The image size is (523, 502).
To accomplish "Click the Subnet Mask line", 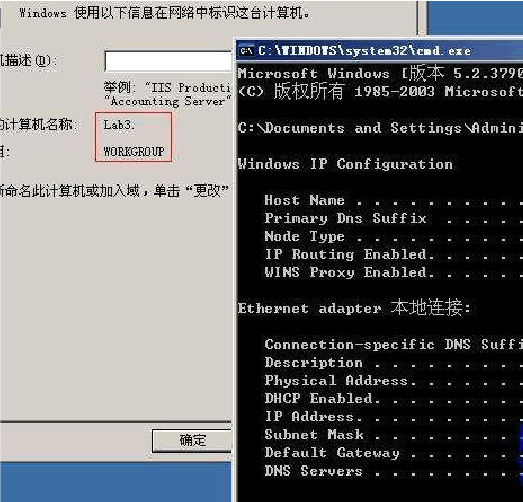I will pyautogui.click(x=394, y=435).
